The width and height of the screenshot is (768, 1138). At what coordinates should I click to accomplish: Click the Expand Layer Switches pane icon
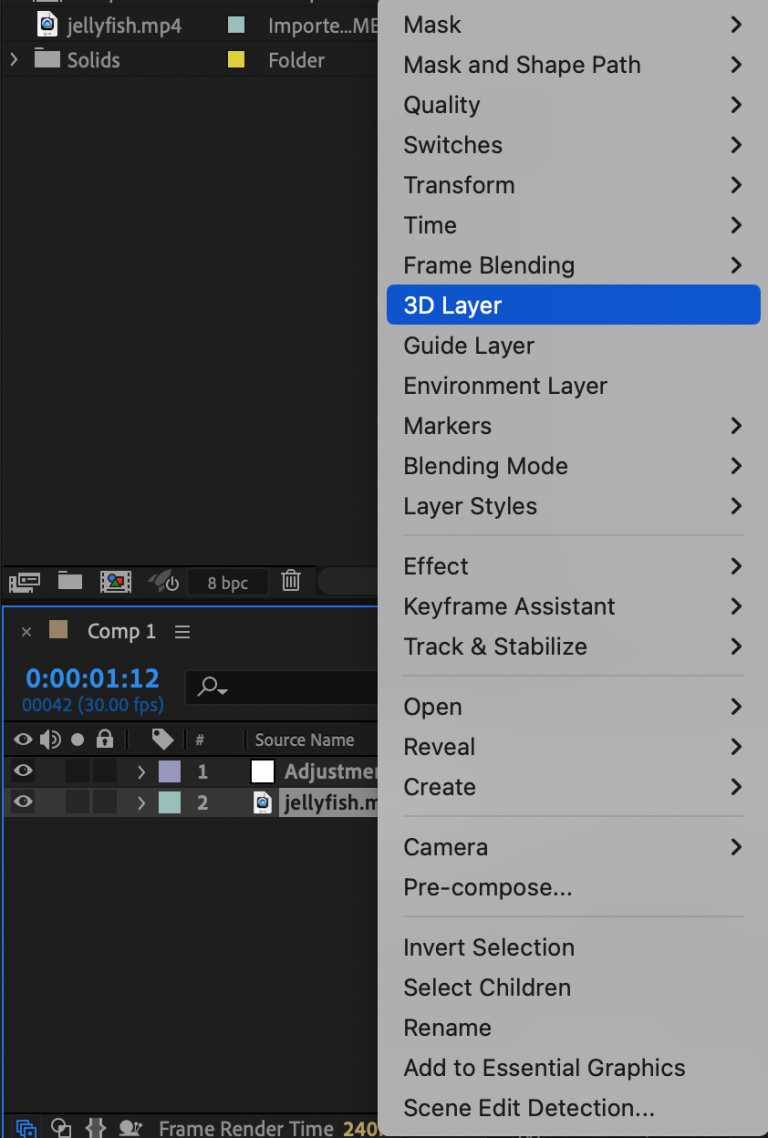(25, 1127)
